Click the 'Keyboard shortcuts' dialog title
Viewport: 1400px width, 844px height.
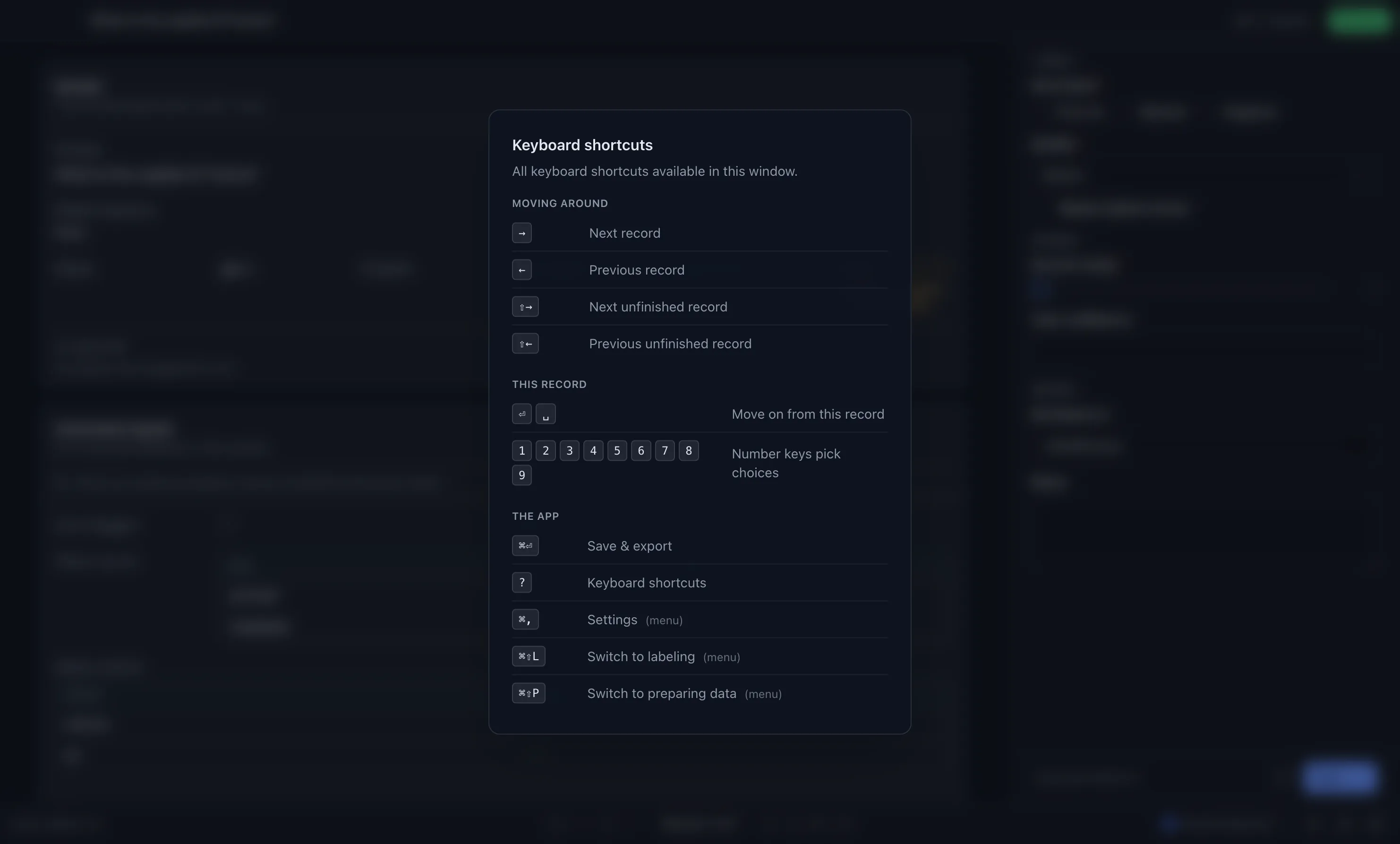point(582,145)
